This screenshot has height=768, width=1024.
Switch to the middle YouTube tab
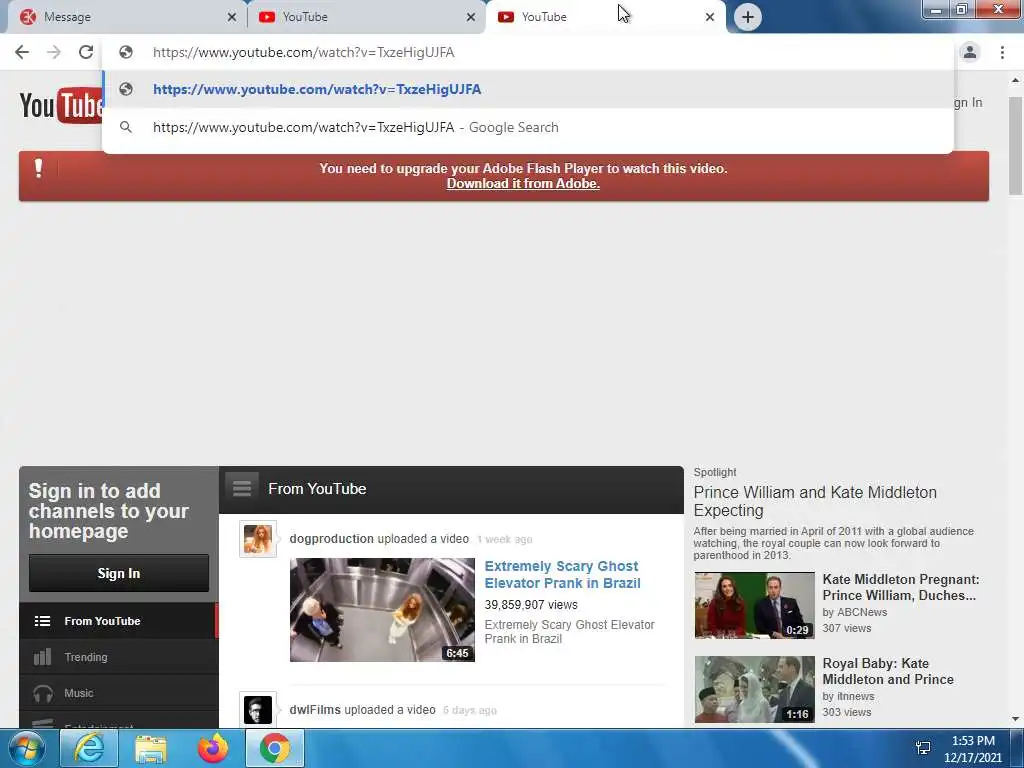click(366, 17)
